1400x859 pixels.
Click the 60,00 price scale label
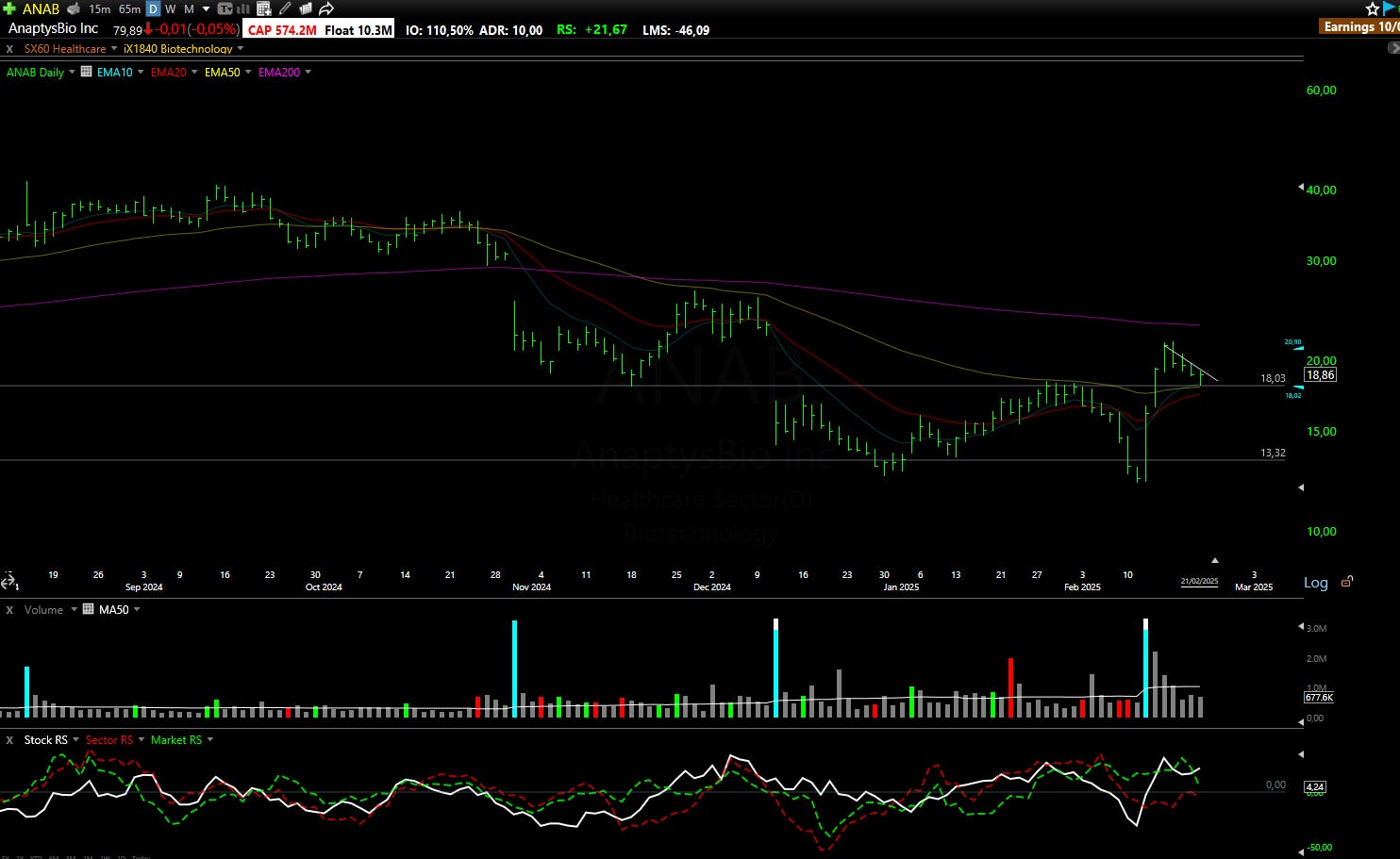pyautogui.click(x=1321, y=91)
